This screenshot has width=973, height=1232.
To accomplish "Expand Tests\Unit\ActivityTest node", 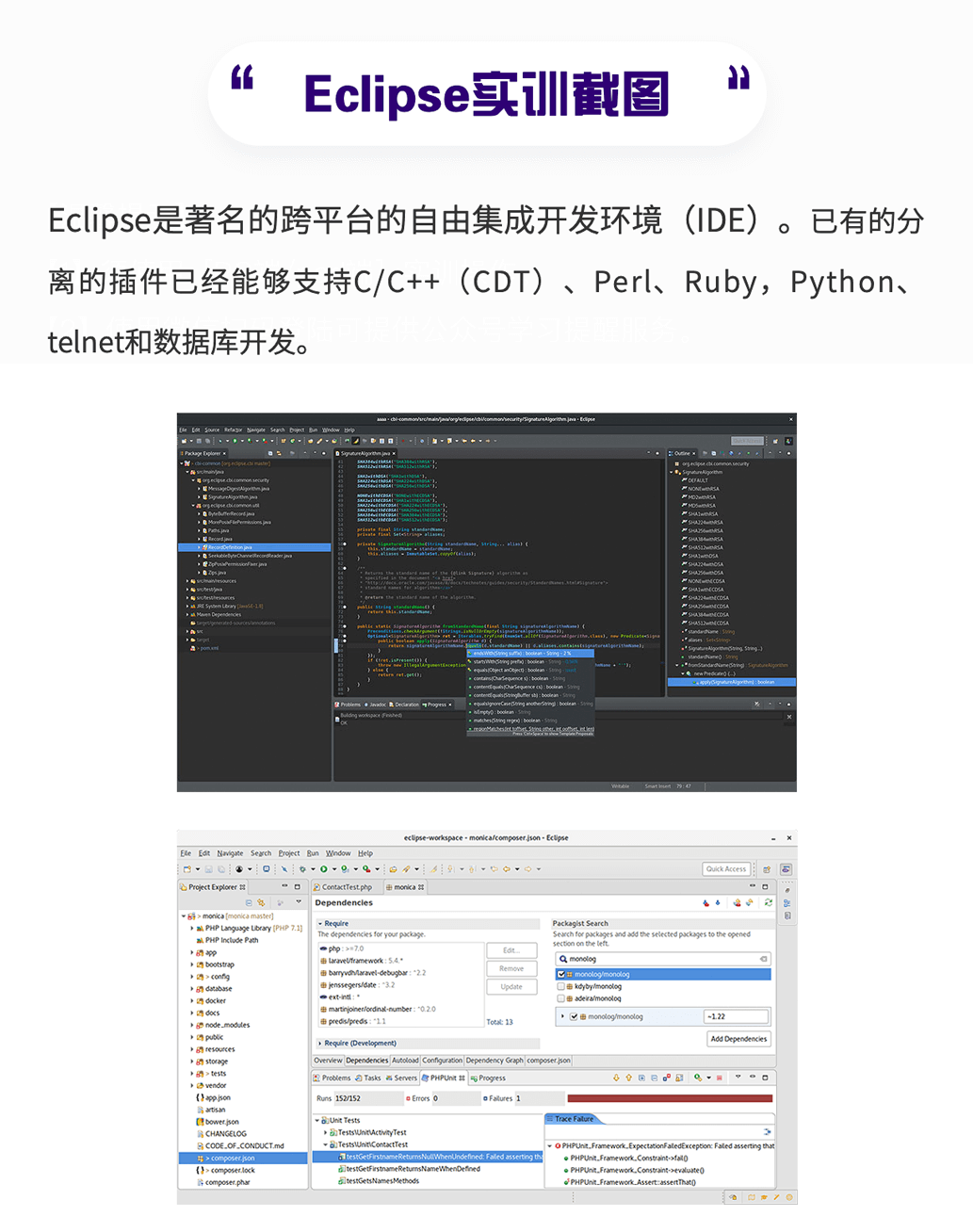I will tap(327, 1133).
